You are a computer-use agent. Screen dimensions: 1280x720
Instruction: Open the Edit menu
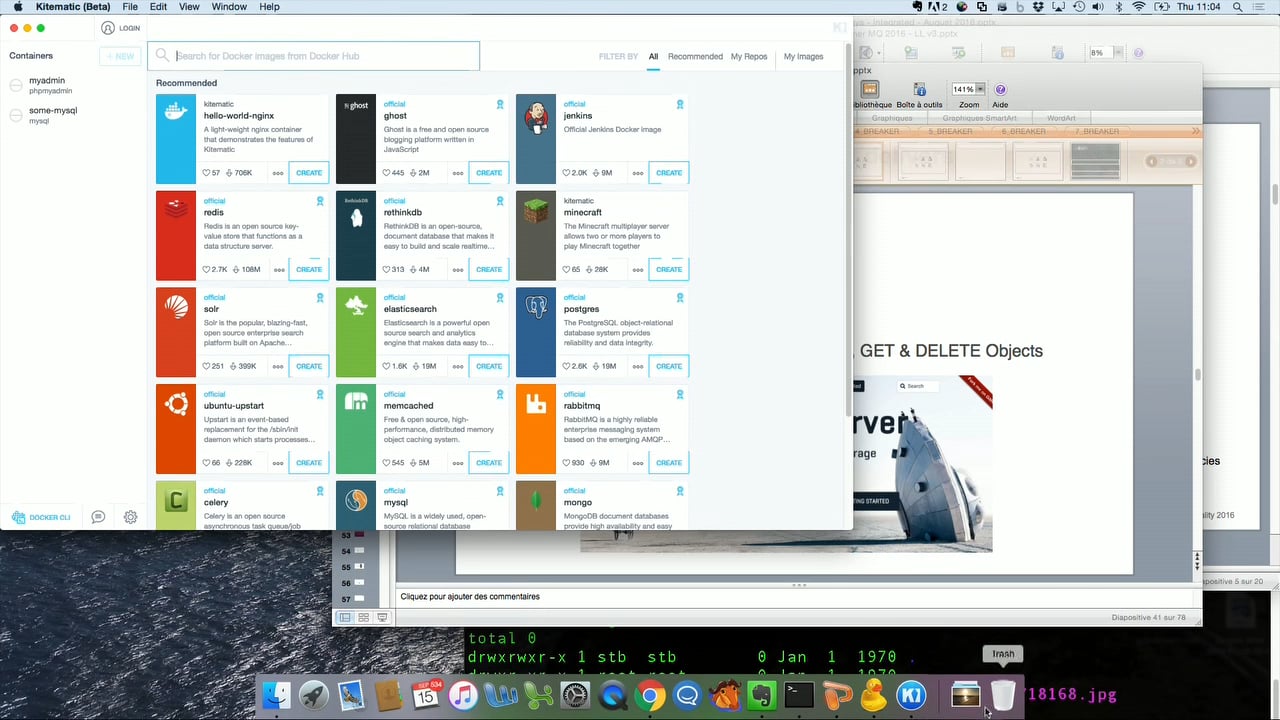(x=158, y=7)
